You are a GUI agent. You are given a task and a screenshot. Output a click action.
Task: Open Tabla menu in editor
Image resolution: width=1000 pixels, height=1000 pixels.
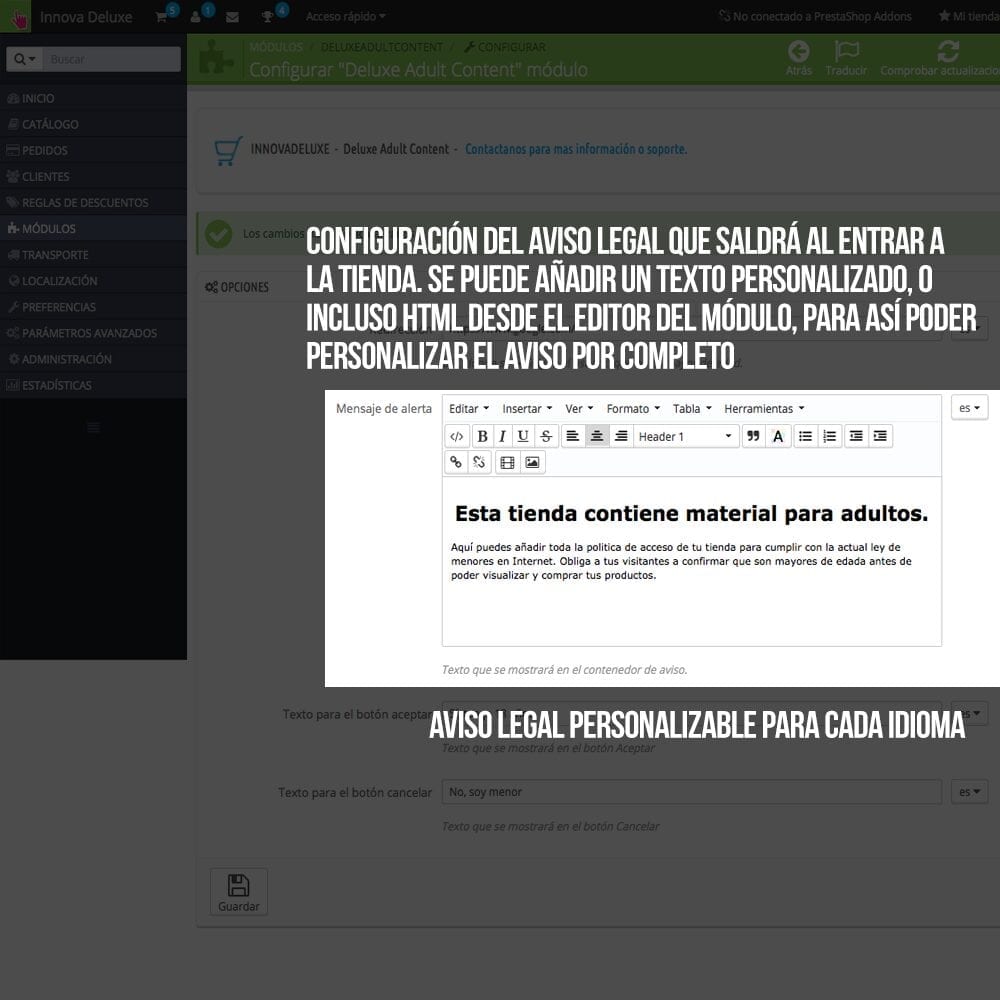pos(692,408)
